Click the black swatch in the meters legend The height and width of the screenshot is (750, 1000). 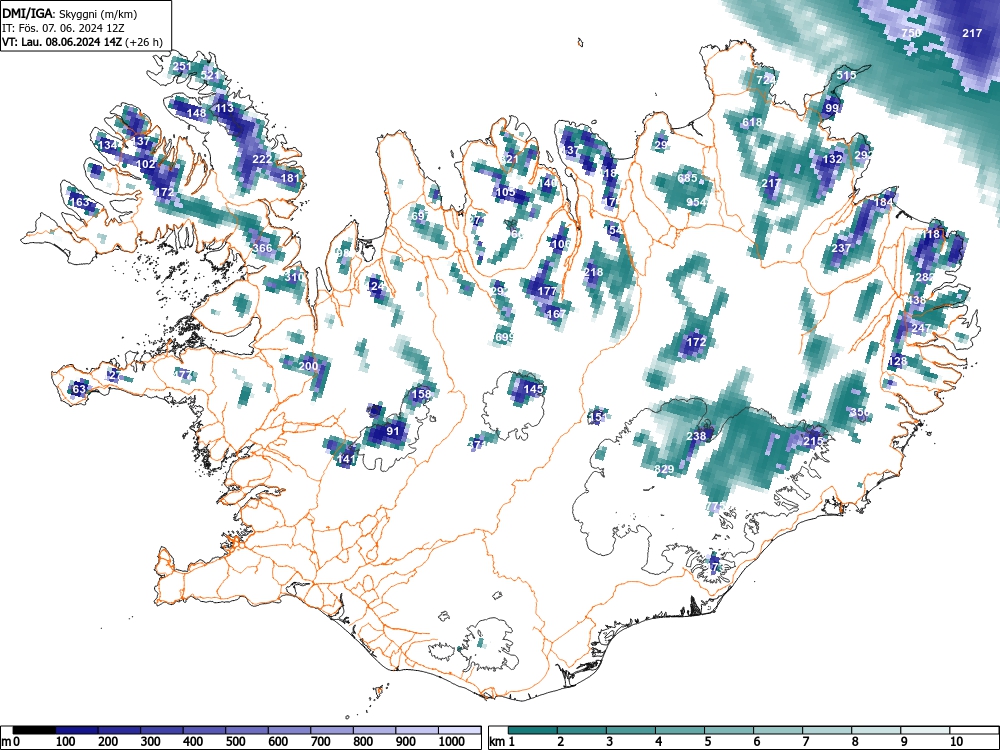point(34,730)
